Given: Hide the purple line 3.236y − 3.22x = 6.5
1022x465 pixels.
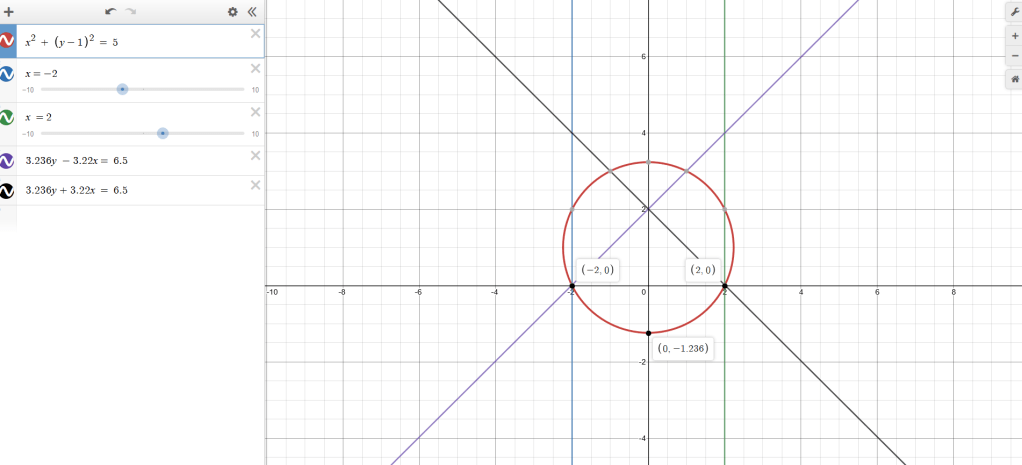Looking at the screenshot, I should point(8,160).
